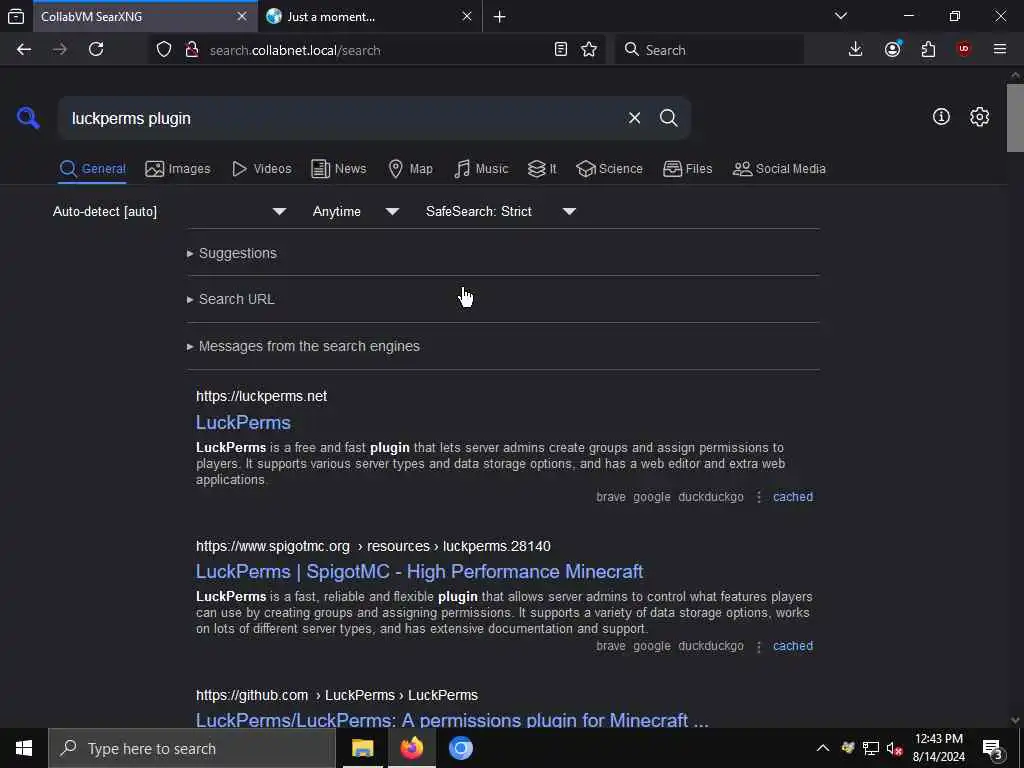1024x768 pixels.
Task: Switch to the Science category
Action: 609,169
